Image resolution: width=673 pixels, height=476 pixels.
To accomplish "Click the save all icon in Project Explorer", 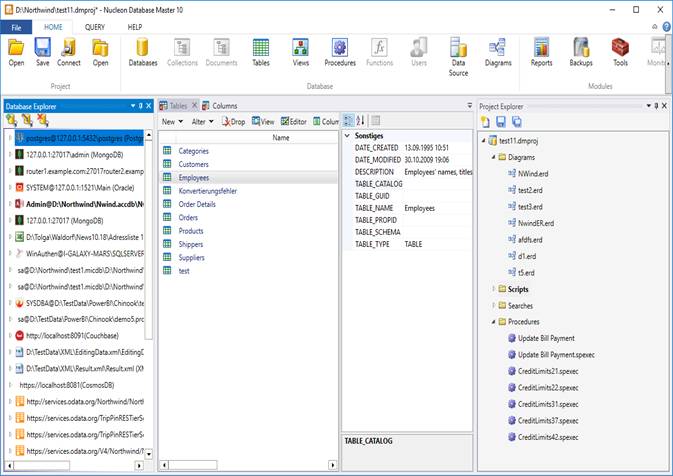I will click(x=517, y=122).
